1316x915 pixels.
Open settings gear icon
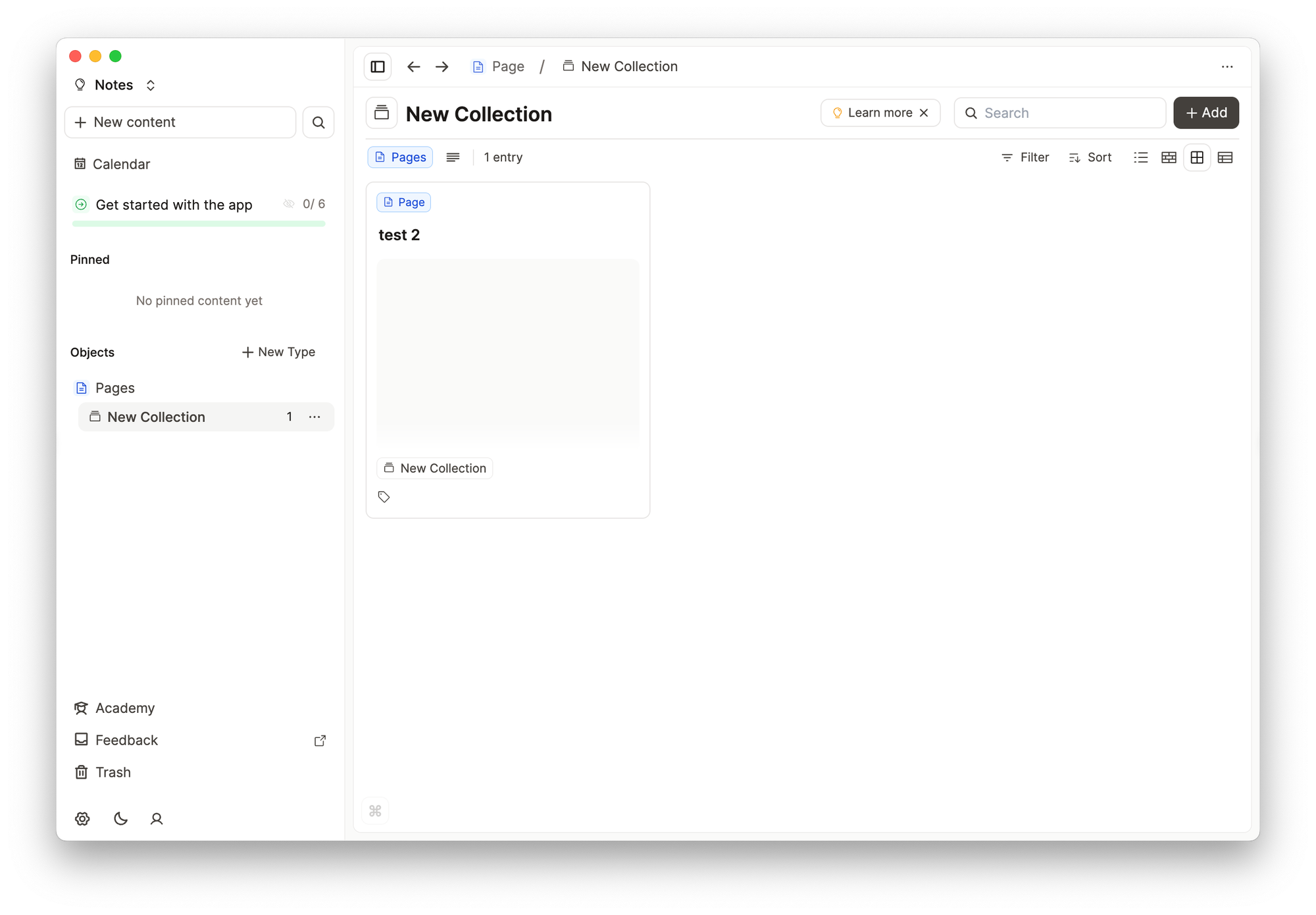(x=82, y=818)
